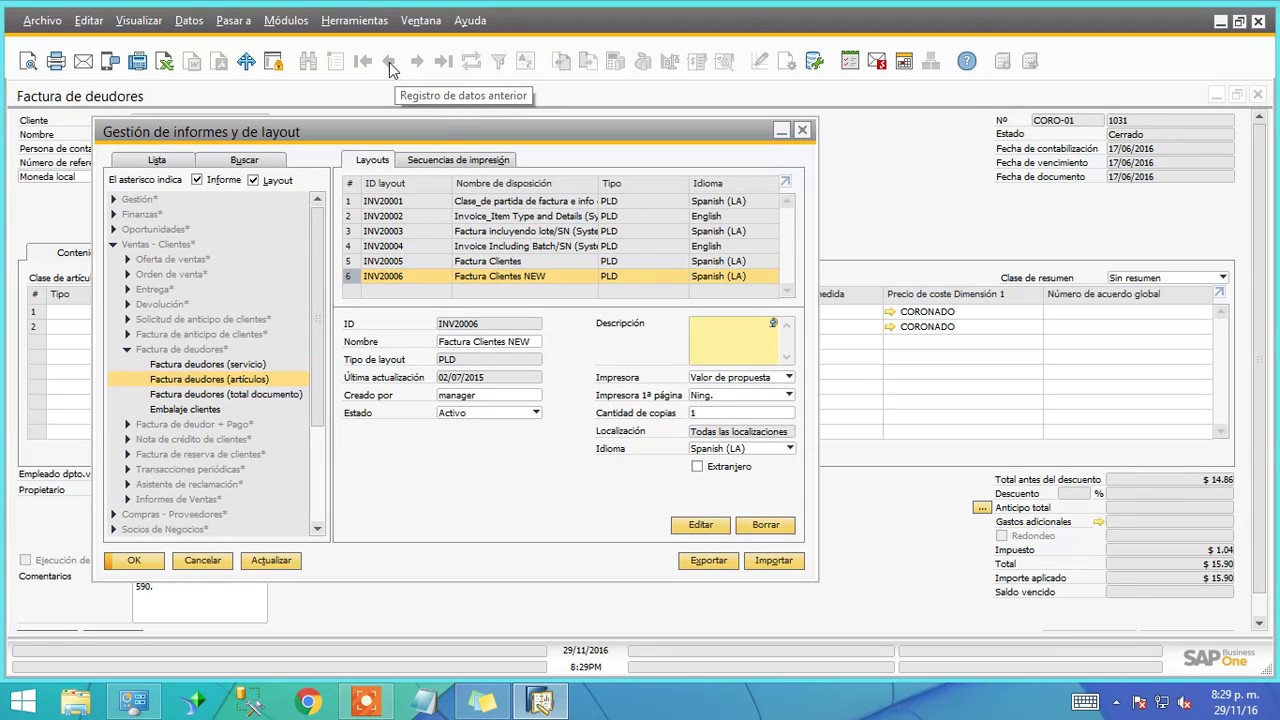The width and height of the screenshot is (1280, 720).
Task: Open the Estado dropdown
Action: pos(536,413)
